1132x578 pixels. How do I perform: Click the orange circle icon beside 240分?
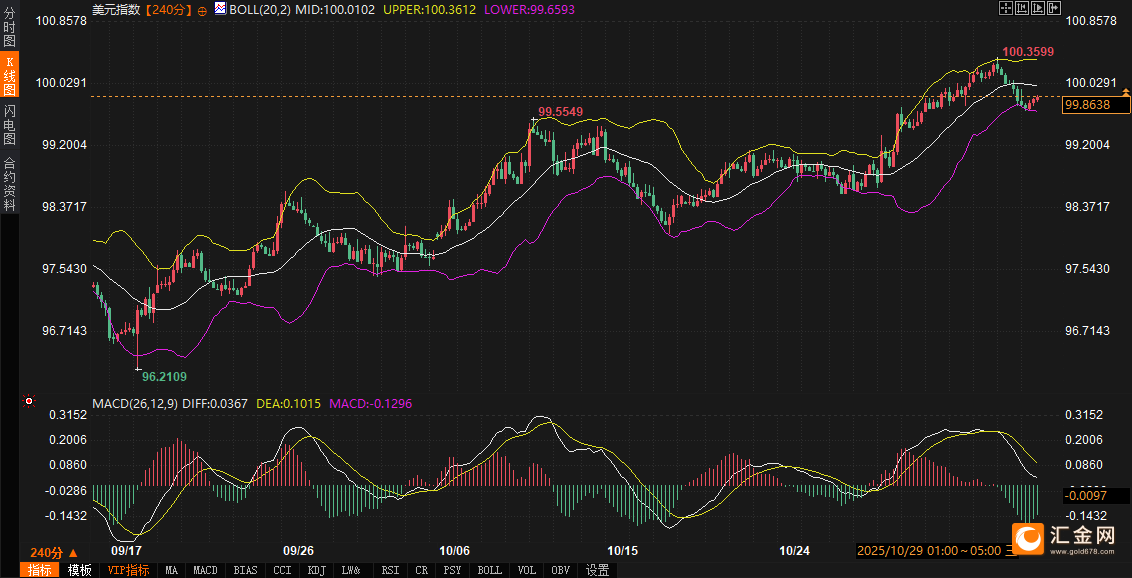[x=203, y=9]
